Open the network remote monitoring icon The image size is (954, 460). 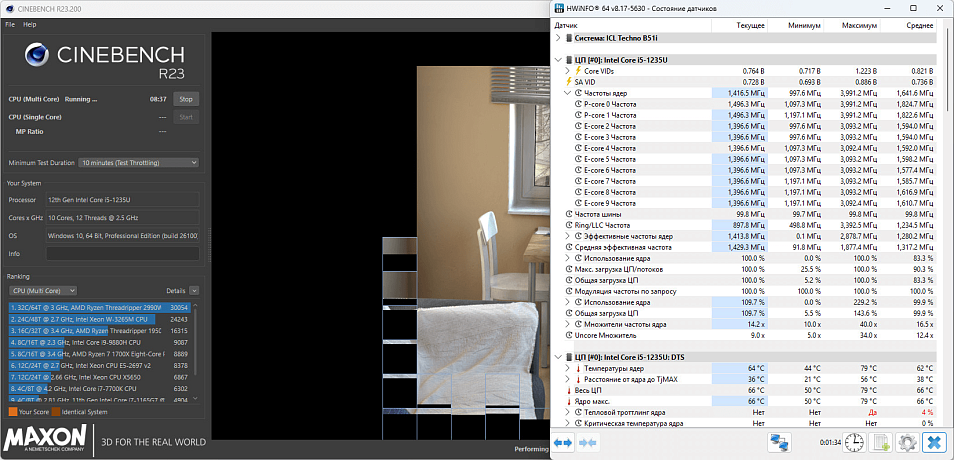tap(780, 442)
